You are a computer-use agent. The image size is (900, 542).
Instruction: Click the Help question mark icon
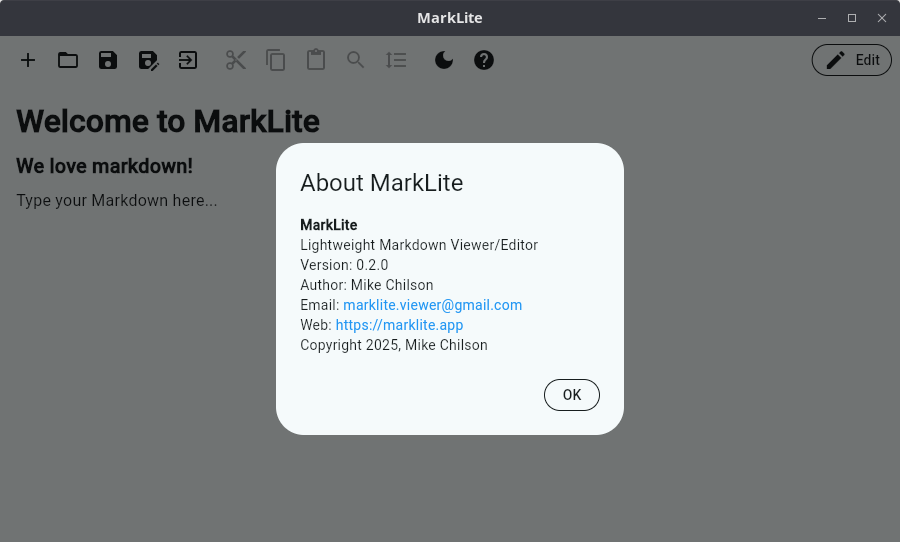coord(484,60)
